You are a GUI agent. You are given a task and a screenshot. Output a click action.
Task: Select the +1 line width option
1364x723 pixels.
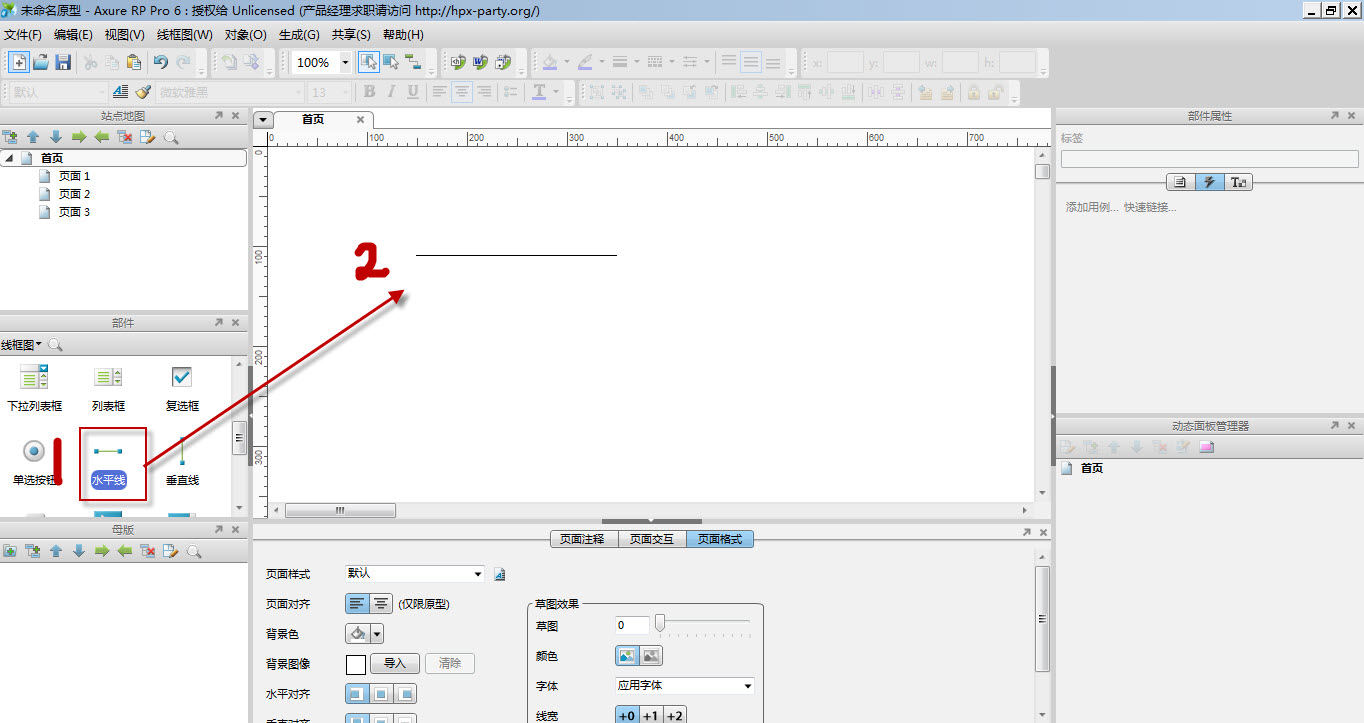(650, 715)
